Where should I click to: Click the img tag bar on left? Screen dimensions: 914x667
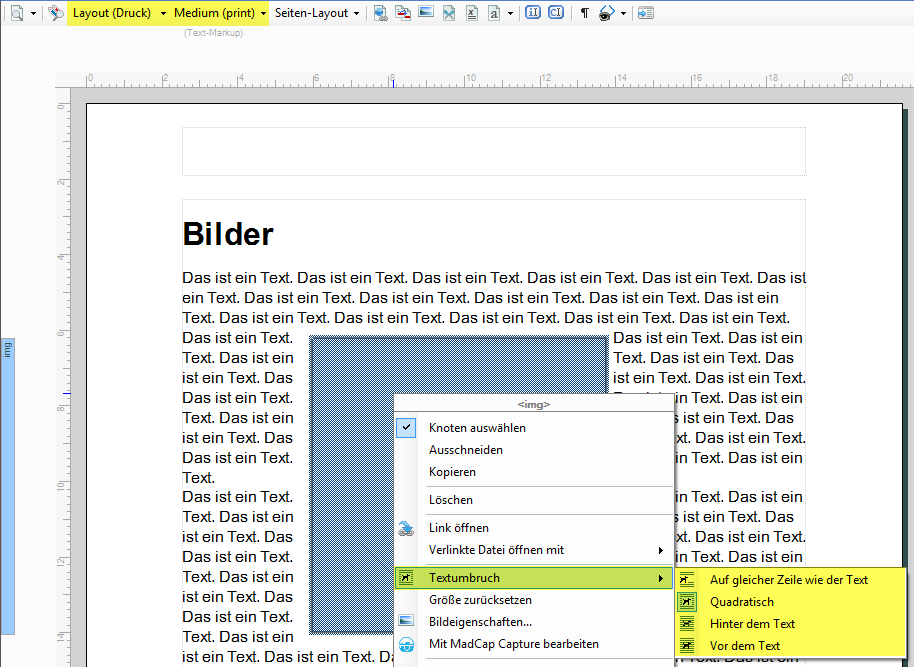coord(7,350)
